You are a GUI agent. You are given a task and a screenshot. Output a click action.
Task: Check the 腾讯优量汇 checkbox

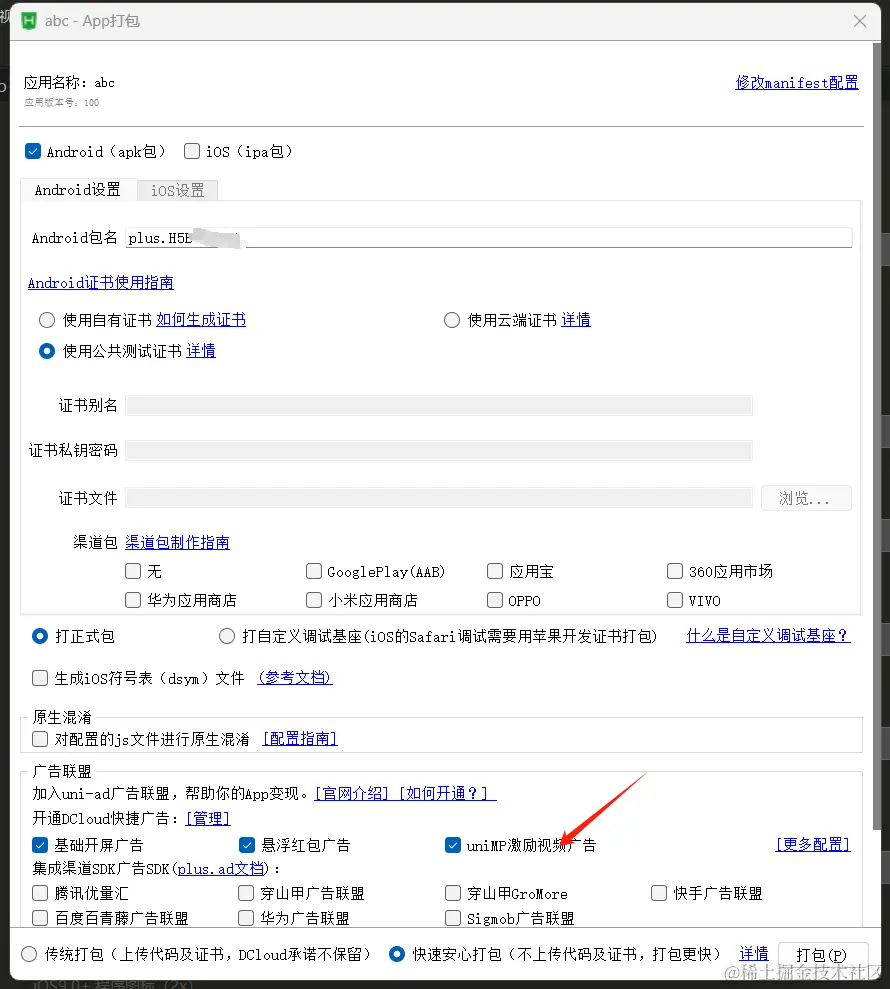point(40,893)
